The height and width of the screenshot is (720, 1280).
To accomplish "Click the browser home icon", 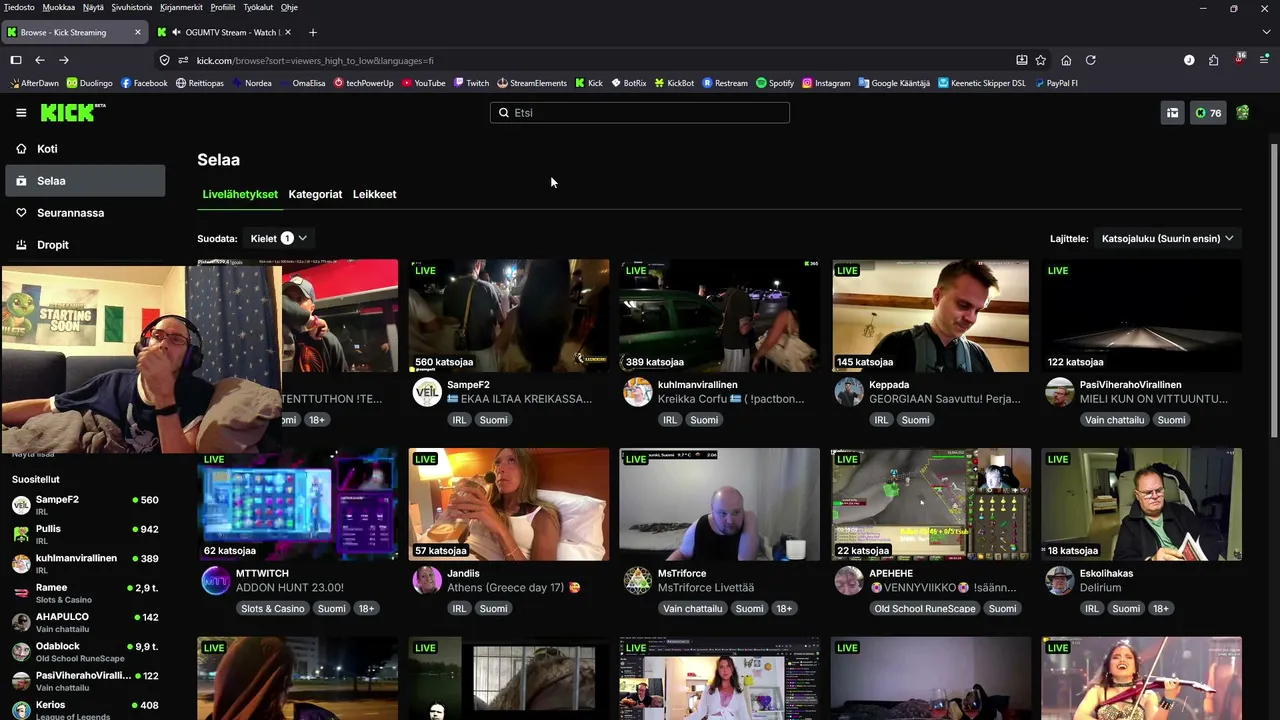I will click(x=1066, y=60).
